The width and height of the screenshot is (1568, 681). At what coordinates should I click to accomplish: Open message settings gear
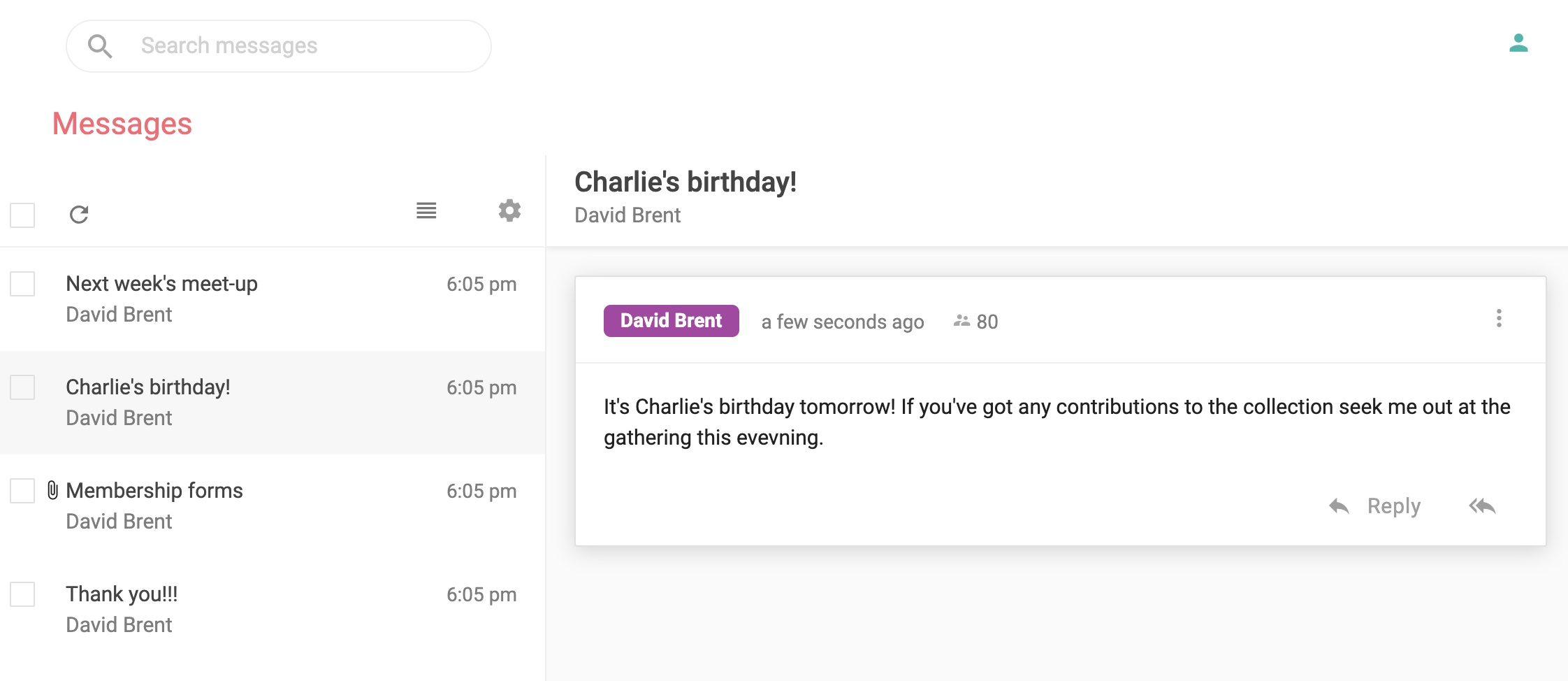(x=509, y=210)
